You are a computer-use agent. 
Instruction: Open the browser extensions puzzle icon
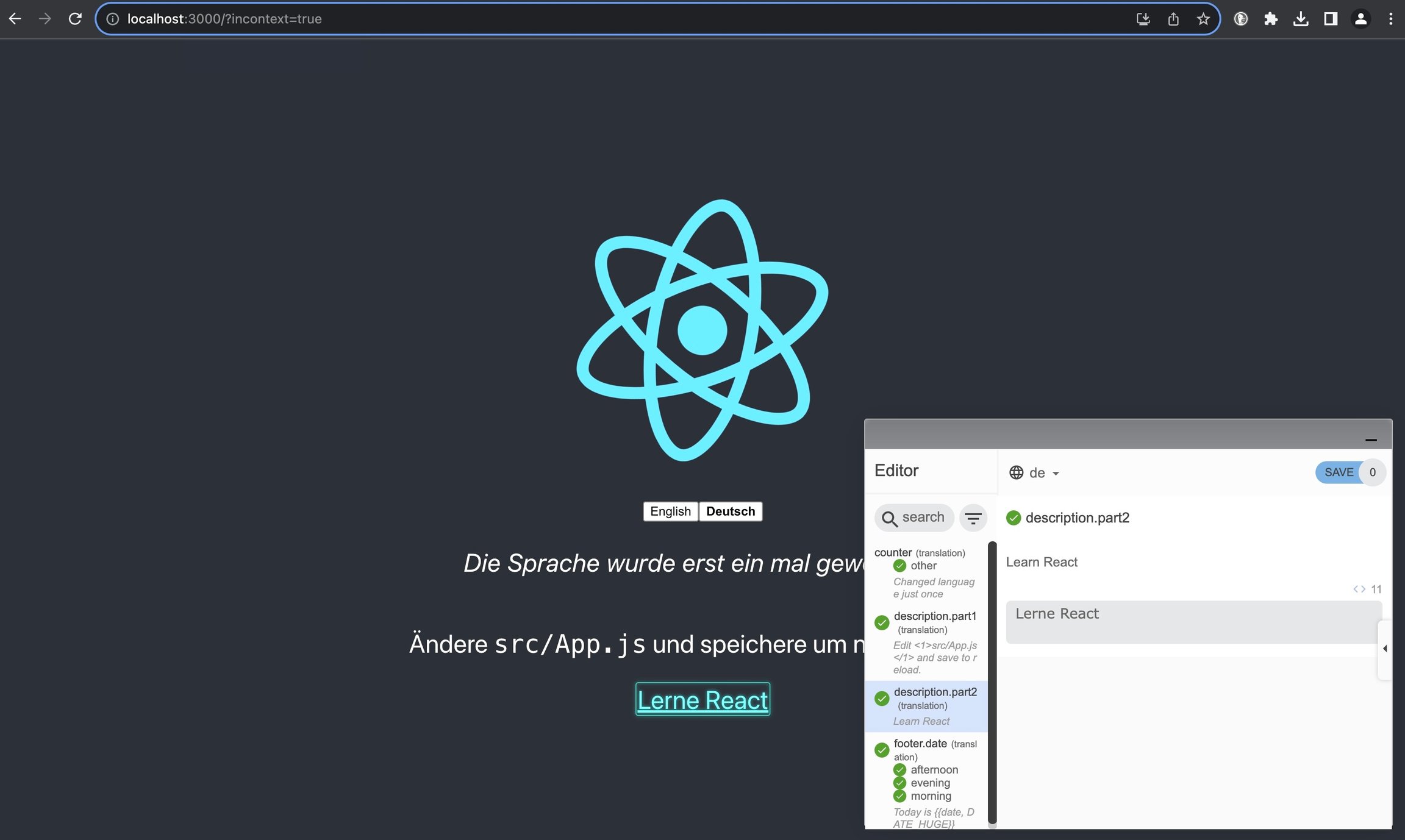[1270, 19]
